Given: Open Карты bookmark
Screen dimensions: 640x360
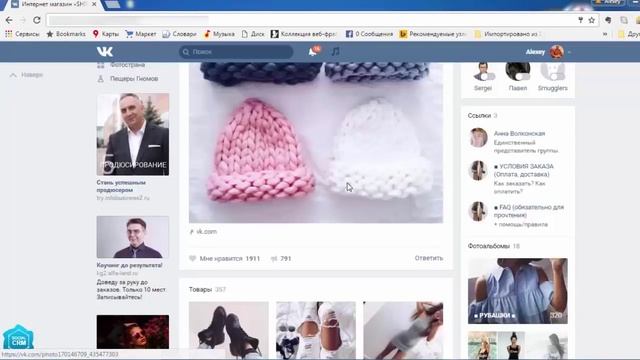Looking at the screenshot, I should pyautogui.click(x=106, y=34).
